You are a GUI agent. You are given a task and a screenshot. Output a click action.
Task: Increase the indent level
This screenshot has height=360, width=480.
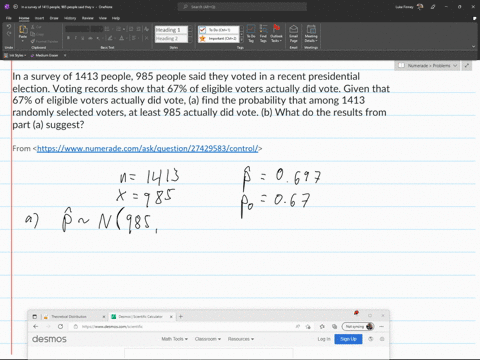138,29
